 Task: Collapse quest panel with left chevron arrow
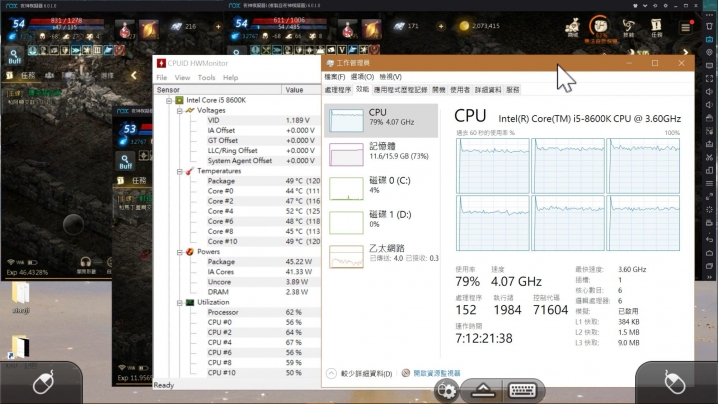coord(134,75)
